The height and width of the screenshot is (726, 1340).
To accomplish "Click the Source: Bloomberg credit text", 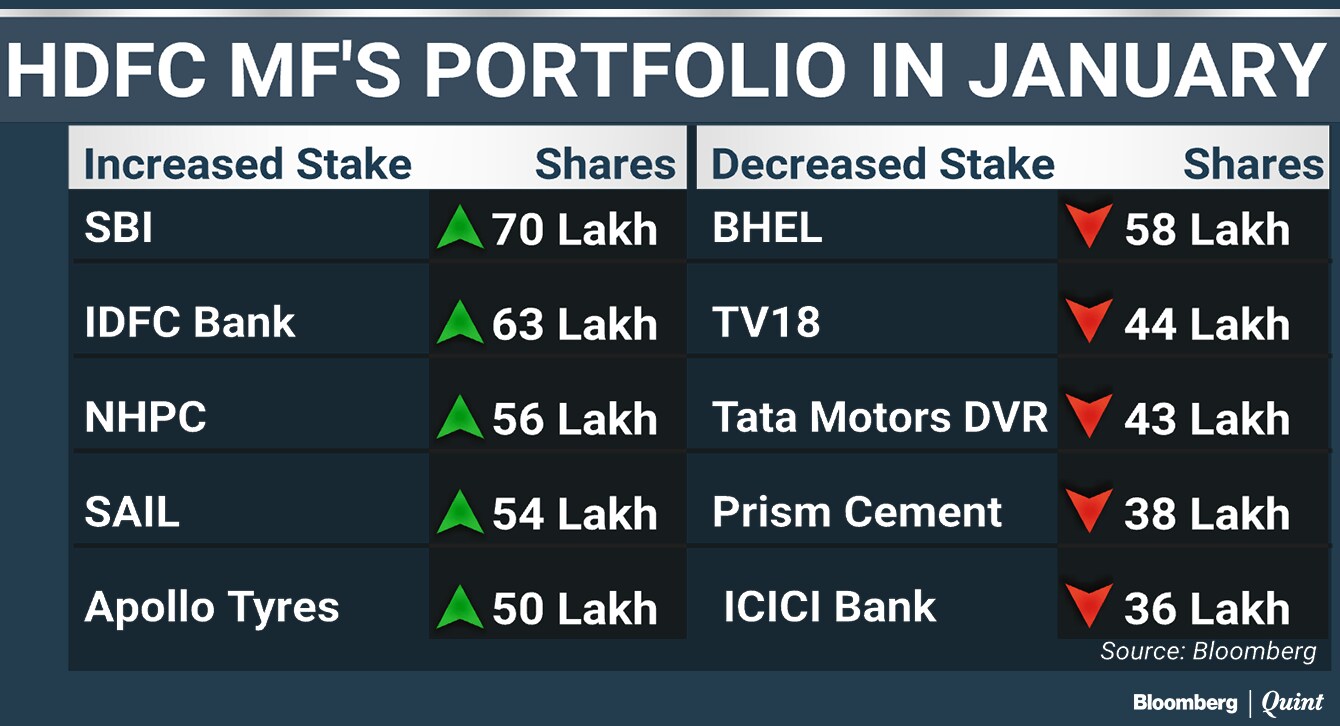I will click(x=1208, y=652).
